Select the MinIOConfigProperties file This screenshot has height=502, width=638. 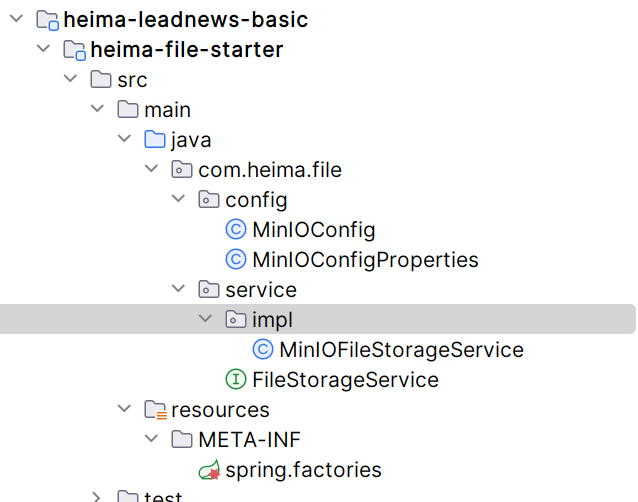click(x=365, y=260)
